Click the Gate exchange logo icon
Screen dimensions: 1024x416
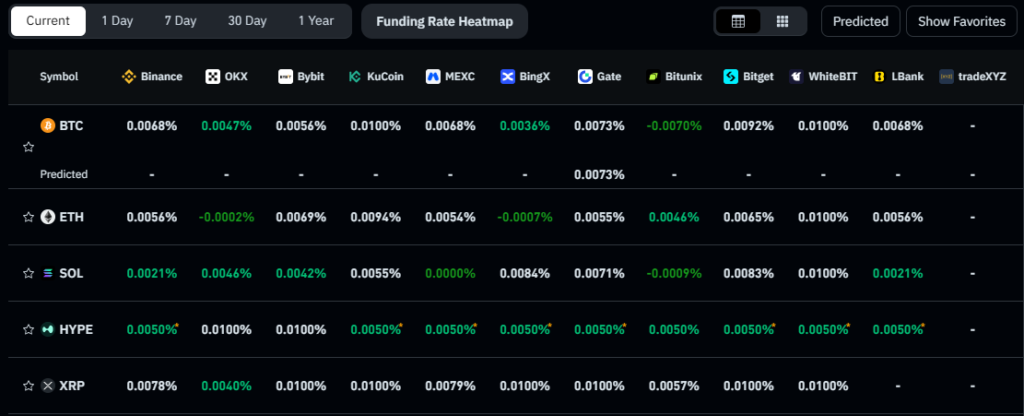pos(585,76)
